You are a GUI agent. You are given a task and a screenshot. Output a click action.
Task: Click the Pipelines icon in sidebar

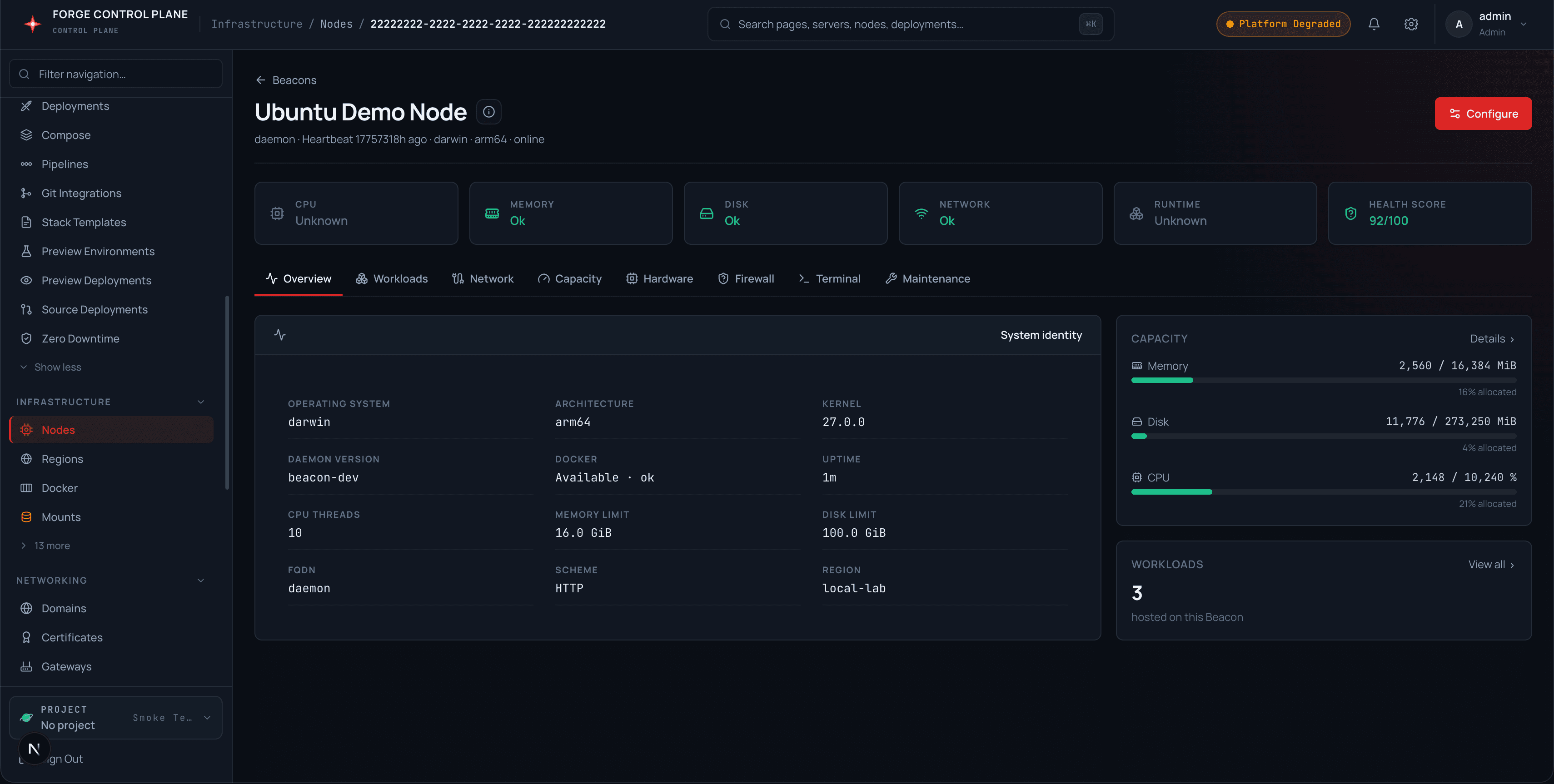(26, 164)
